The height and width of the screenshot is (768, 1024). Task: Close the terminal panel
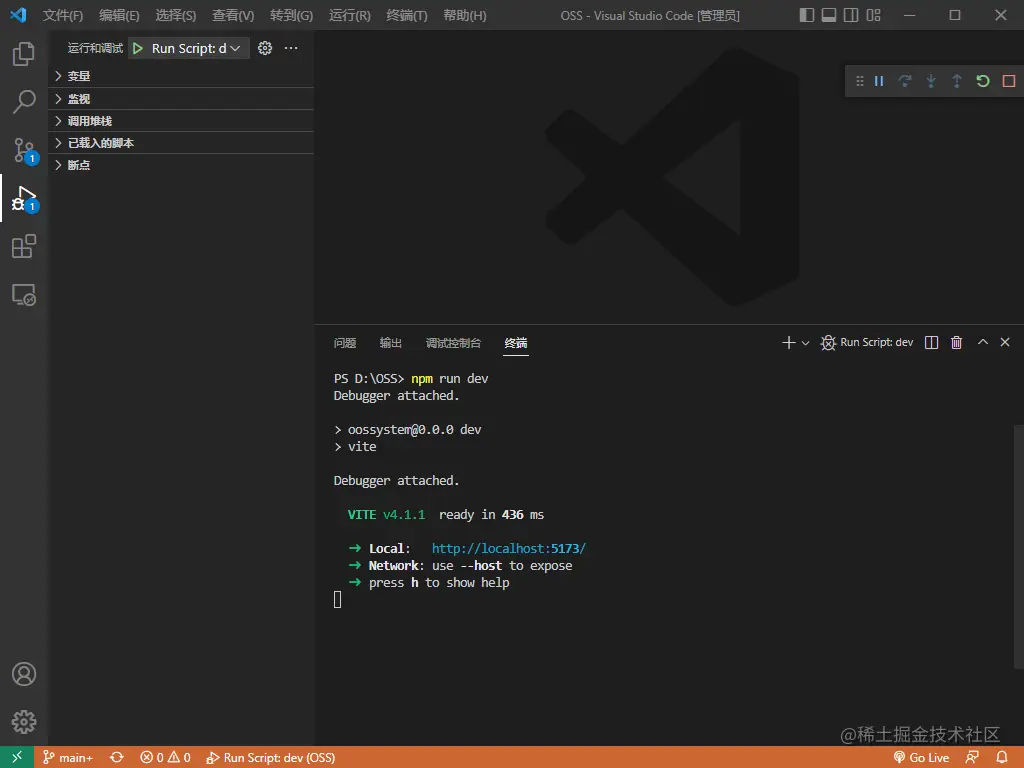(x=1005, y=342)
